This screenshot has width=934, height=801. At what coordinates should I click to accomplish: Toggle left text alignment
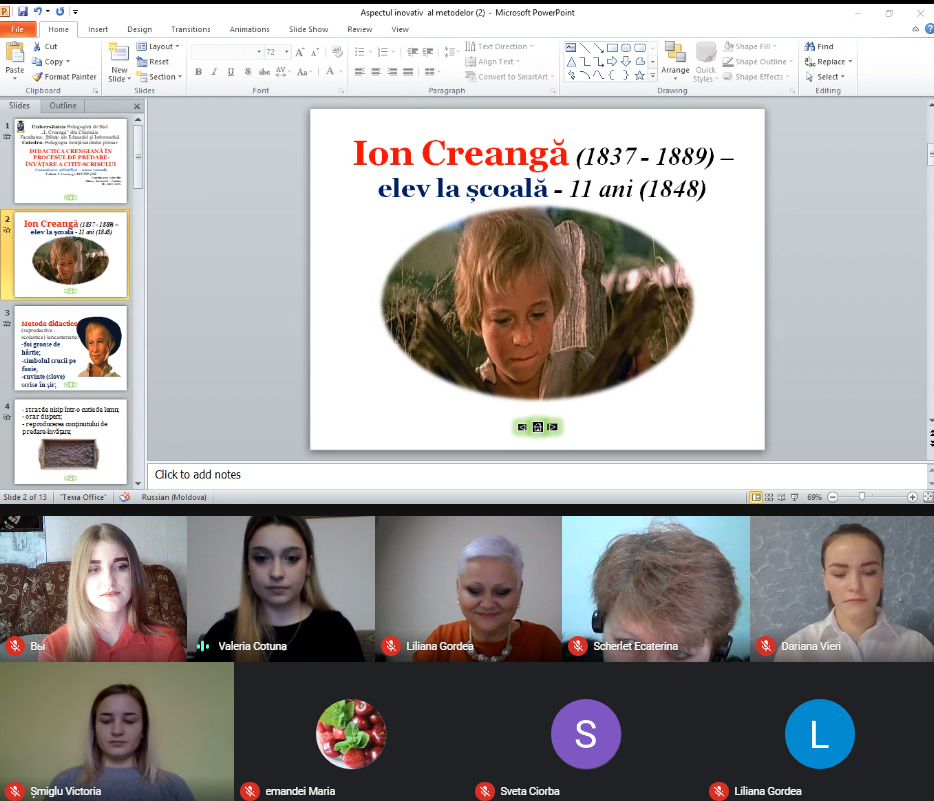point(360,72)
